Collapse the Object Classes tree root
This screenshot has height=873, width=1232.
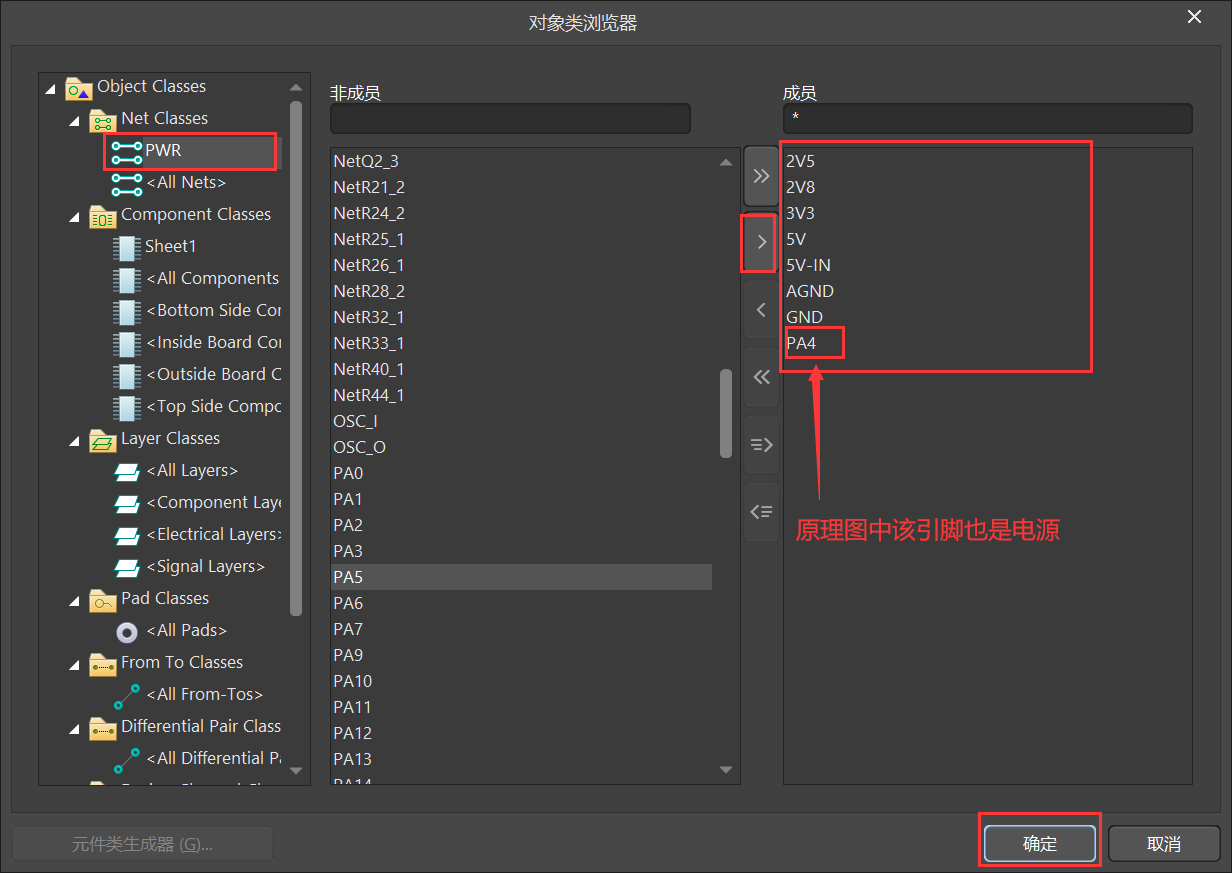pyautogui.click(x=51, y=88)
